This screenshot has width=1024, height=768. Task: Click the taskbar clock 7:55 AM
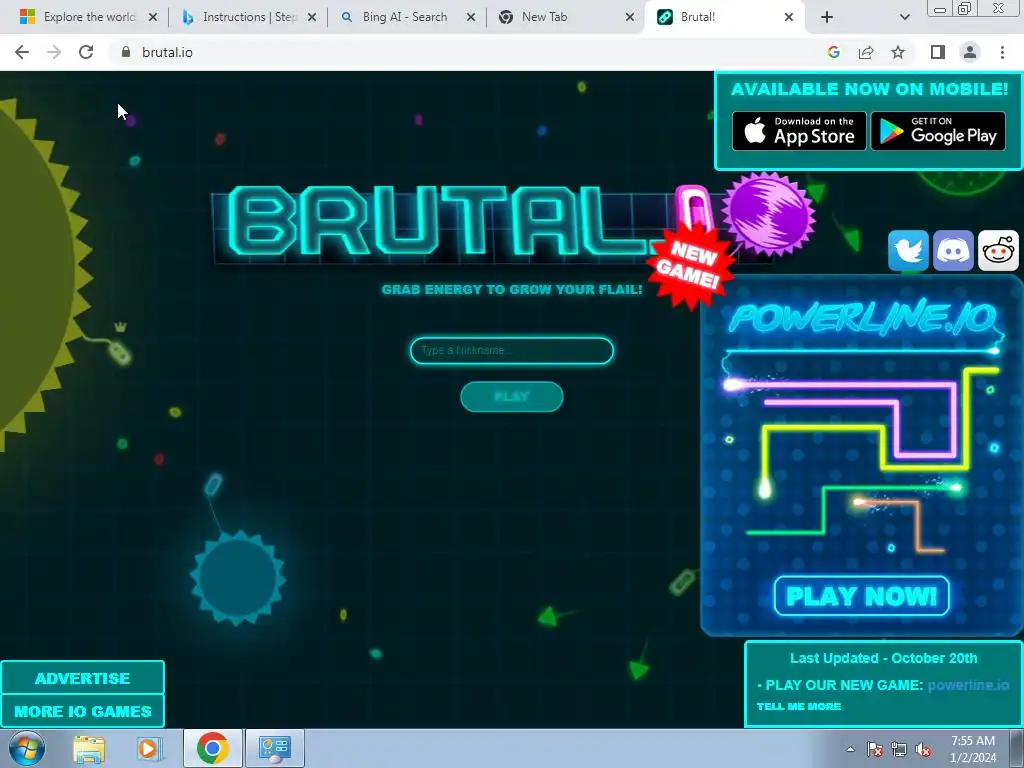[x=973, y=749]
